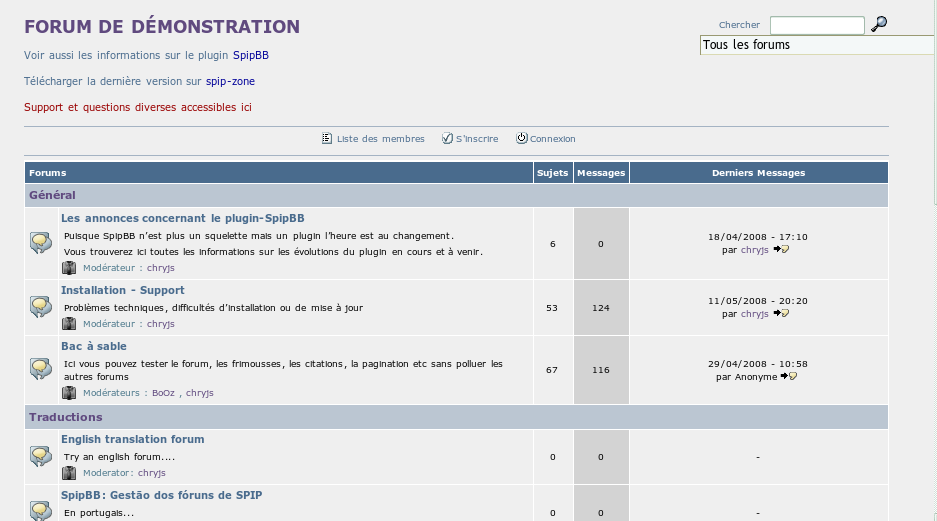Go to S'inscrire registration page
937x521 pixels.
(476, 139)
